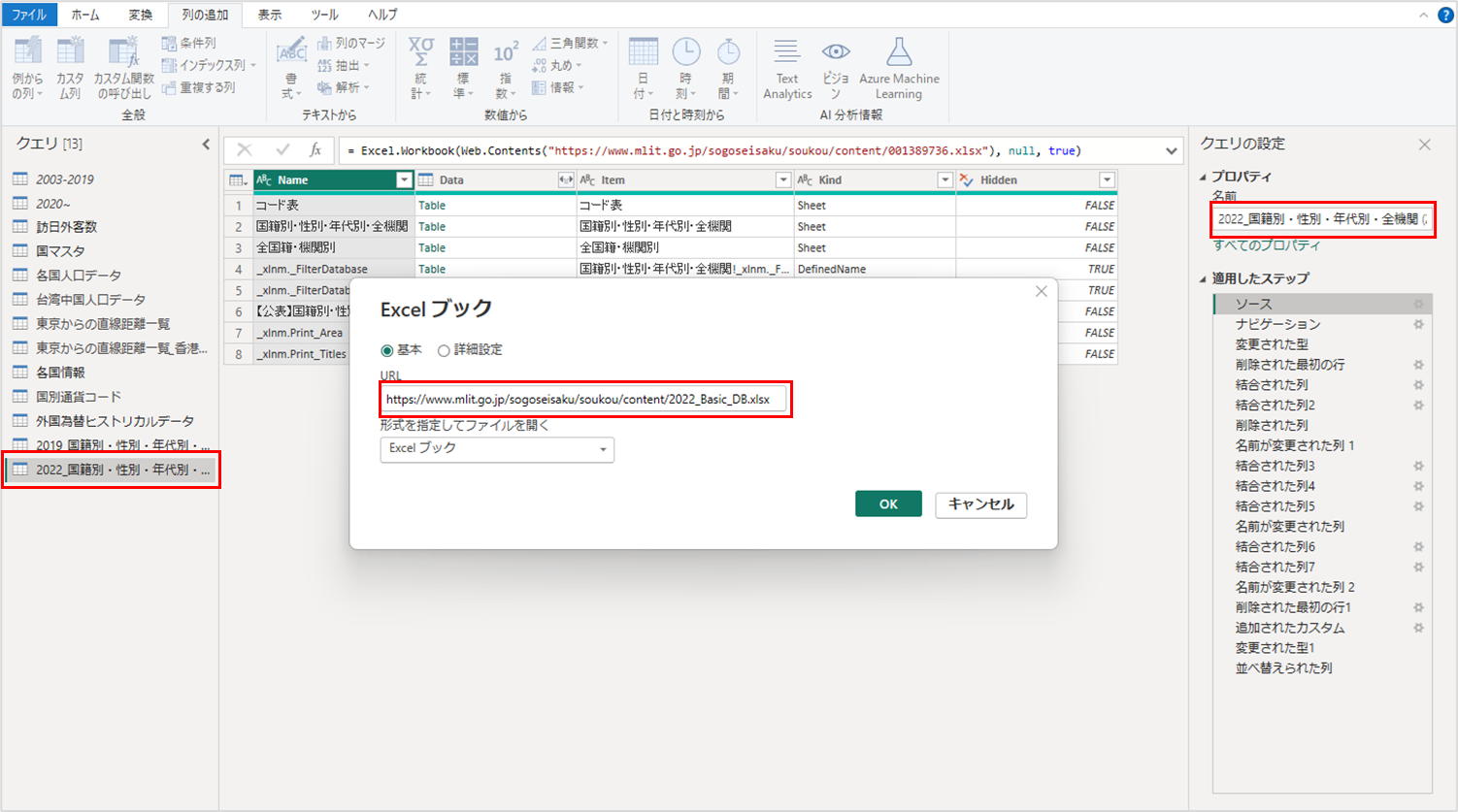Open the すべてのプロパティ link
1458x812 pixels.
pyautogui.click(x=1266, y=245)
